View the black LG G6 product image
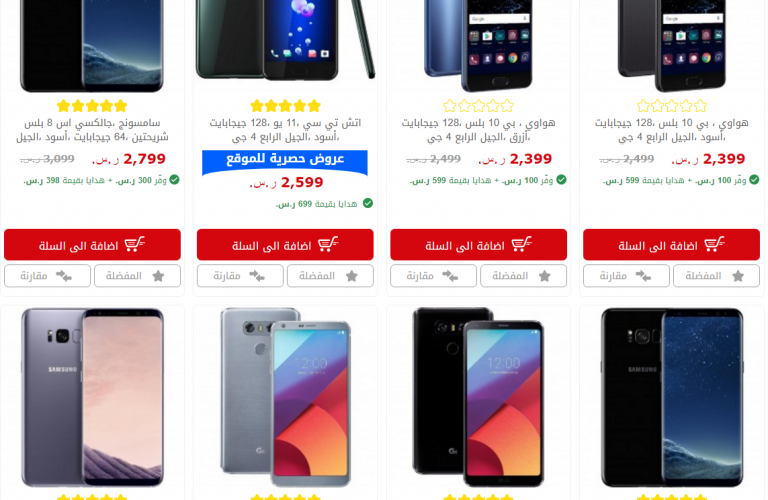768x500 pixels. point(479,397)
